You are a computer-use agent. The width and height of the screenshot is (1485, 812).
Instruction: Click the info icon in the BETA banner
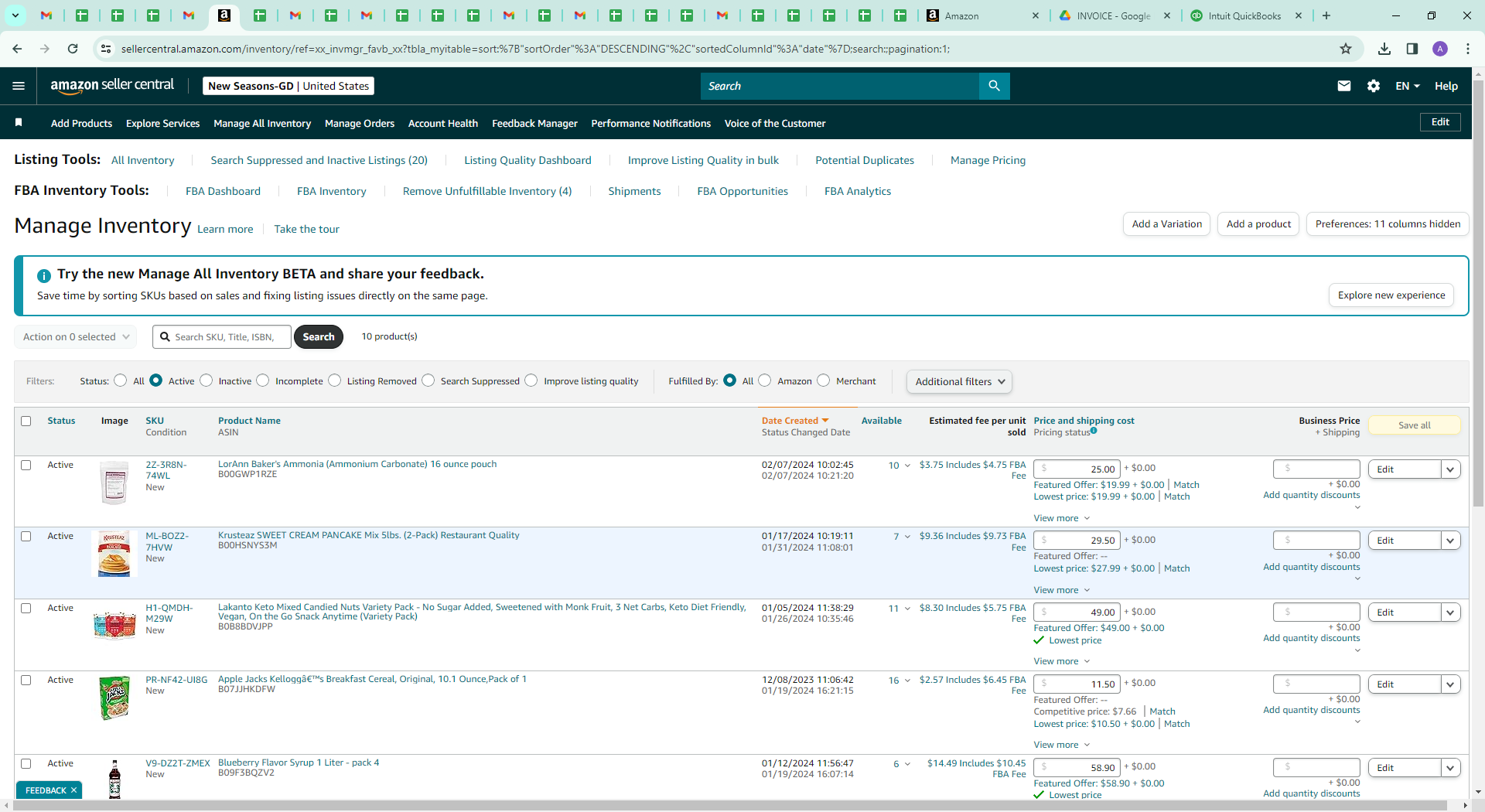point(44,275)
